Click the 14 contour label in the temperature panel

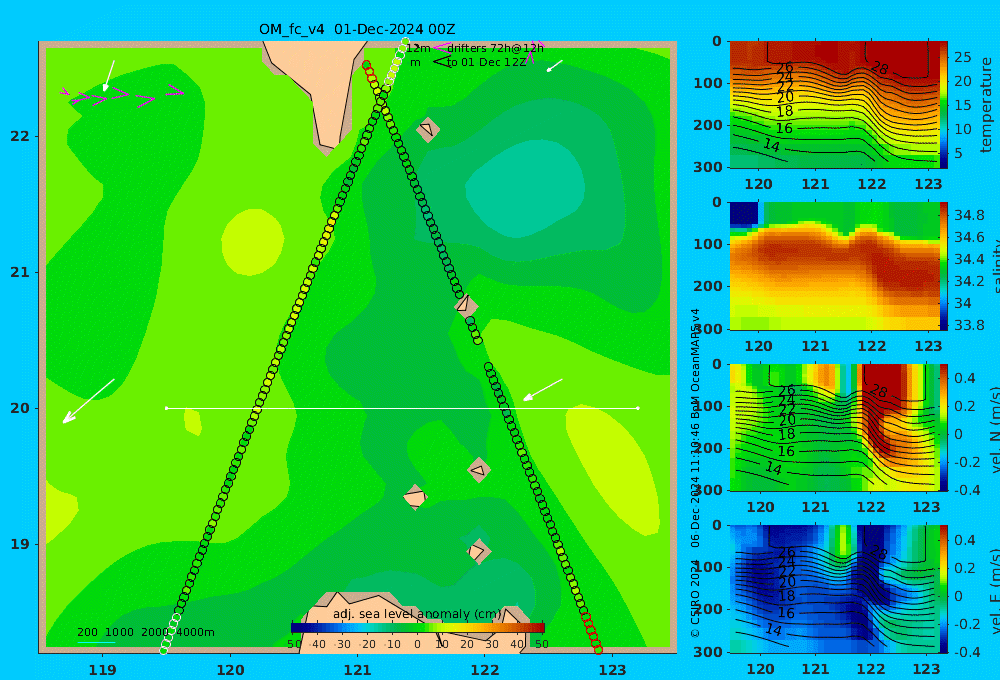click(x=772, y=145)
